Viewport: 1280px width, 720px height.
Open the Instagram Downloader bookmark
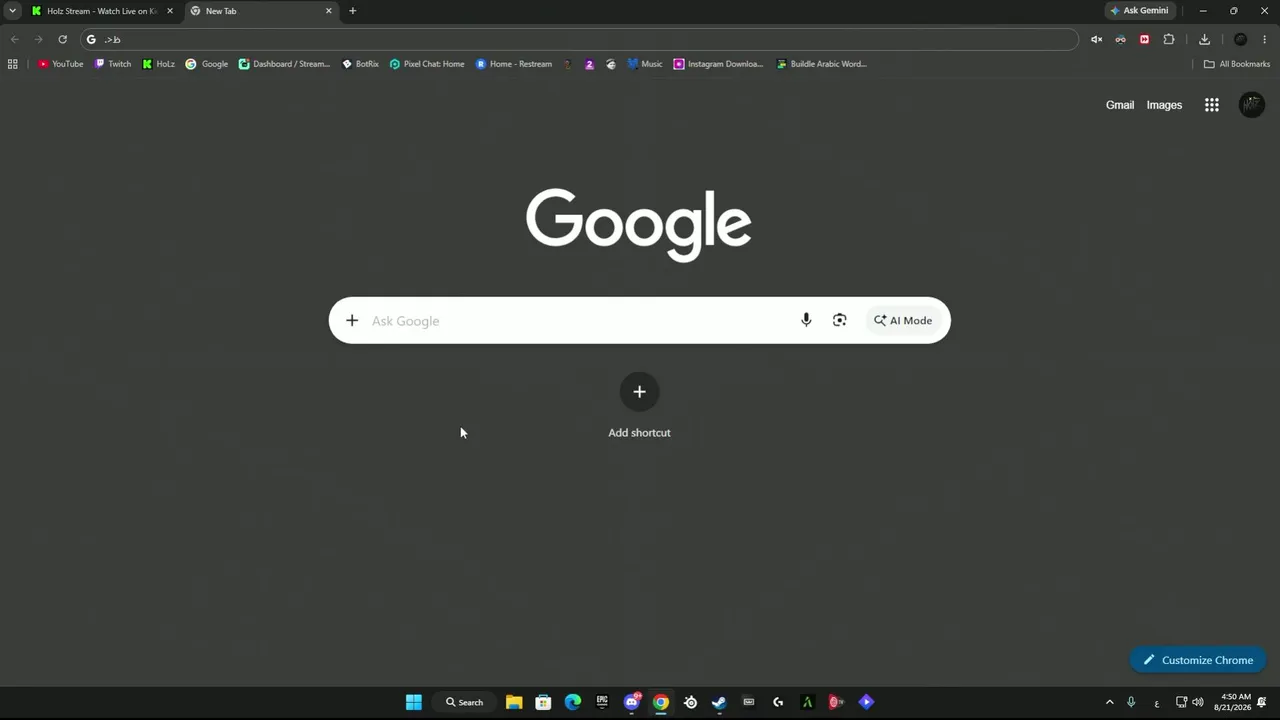719,64
